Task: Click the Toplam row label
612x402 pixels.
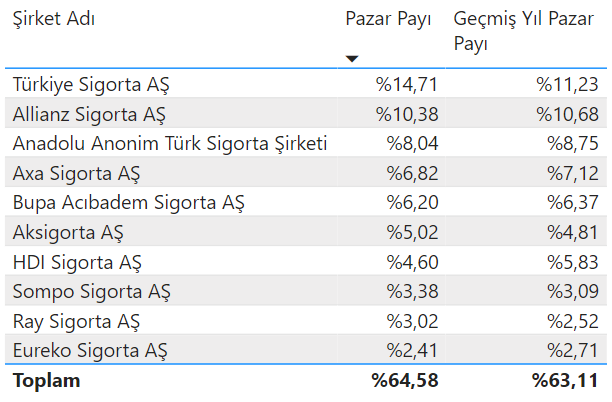Action: tap(46, 381)
